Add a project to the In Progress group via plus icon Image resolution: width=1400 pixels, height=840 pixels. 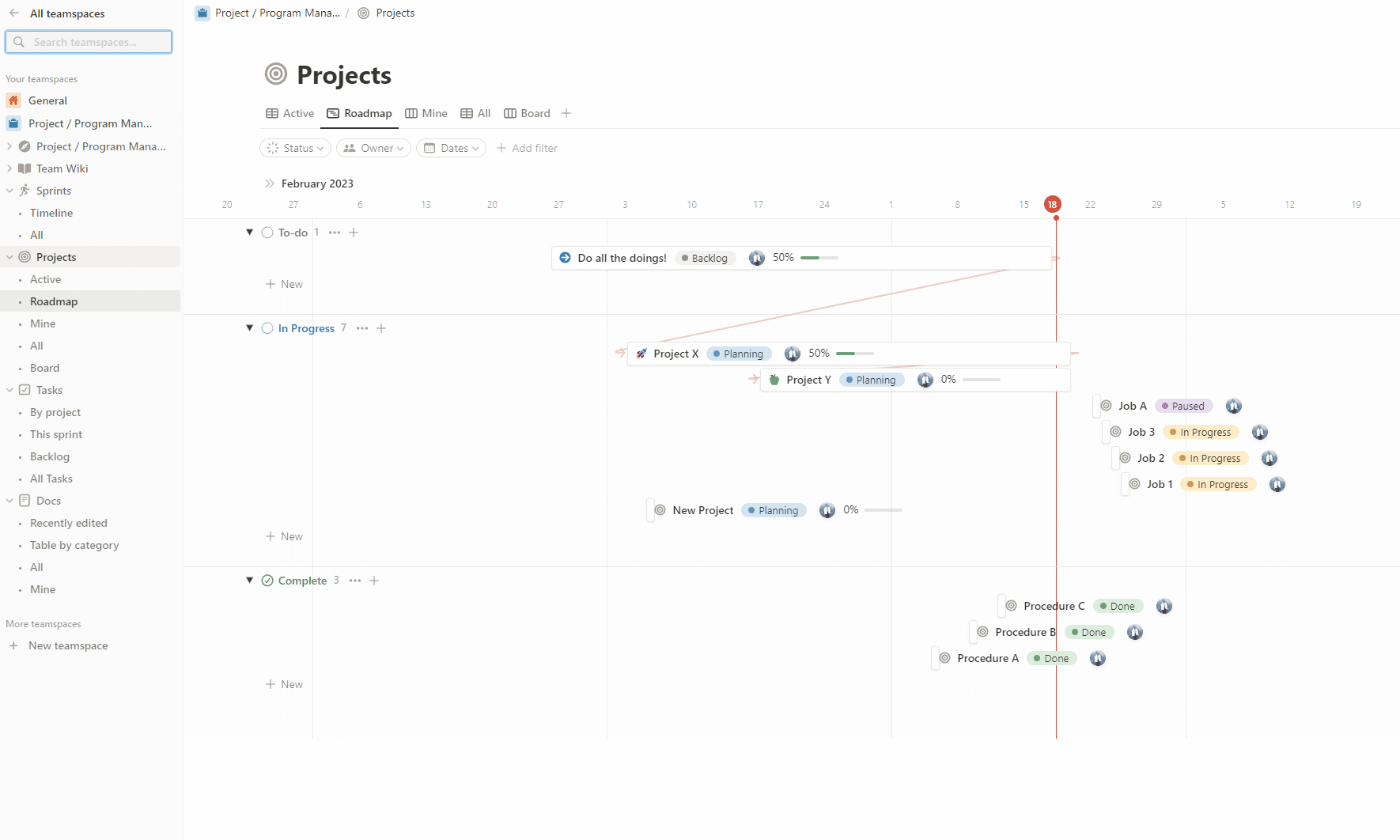381,328
